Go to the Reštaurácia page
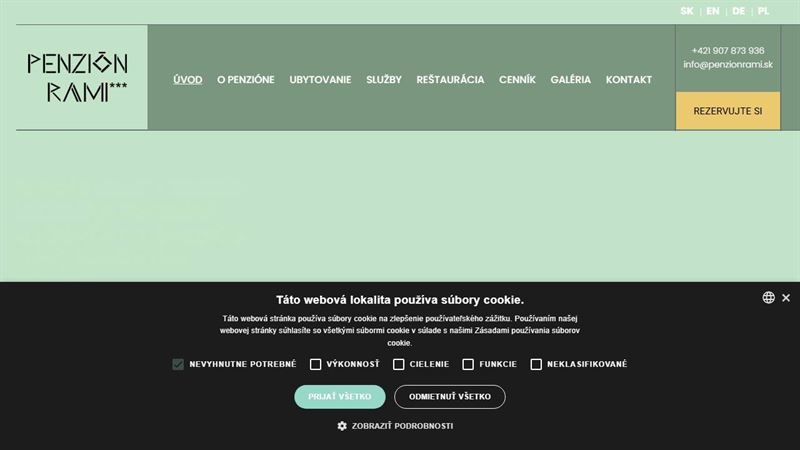Screen dimensions: 800x450 tap(450, 80)
